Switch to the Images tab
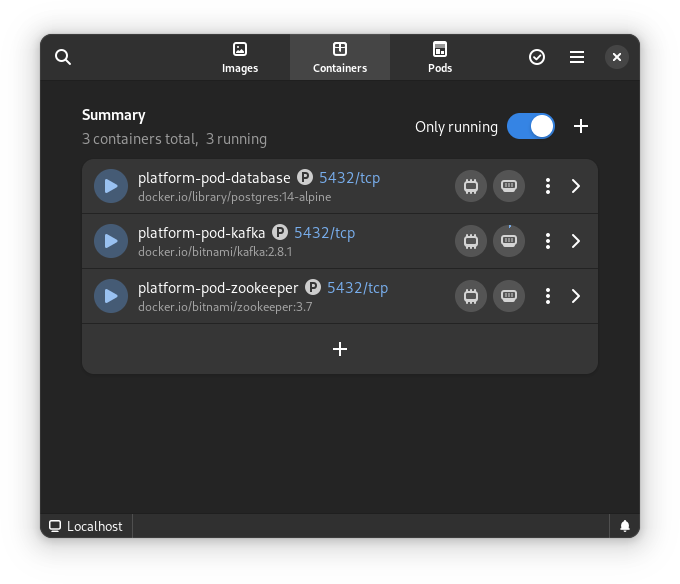680x584 pixels. 240,58
